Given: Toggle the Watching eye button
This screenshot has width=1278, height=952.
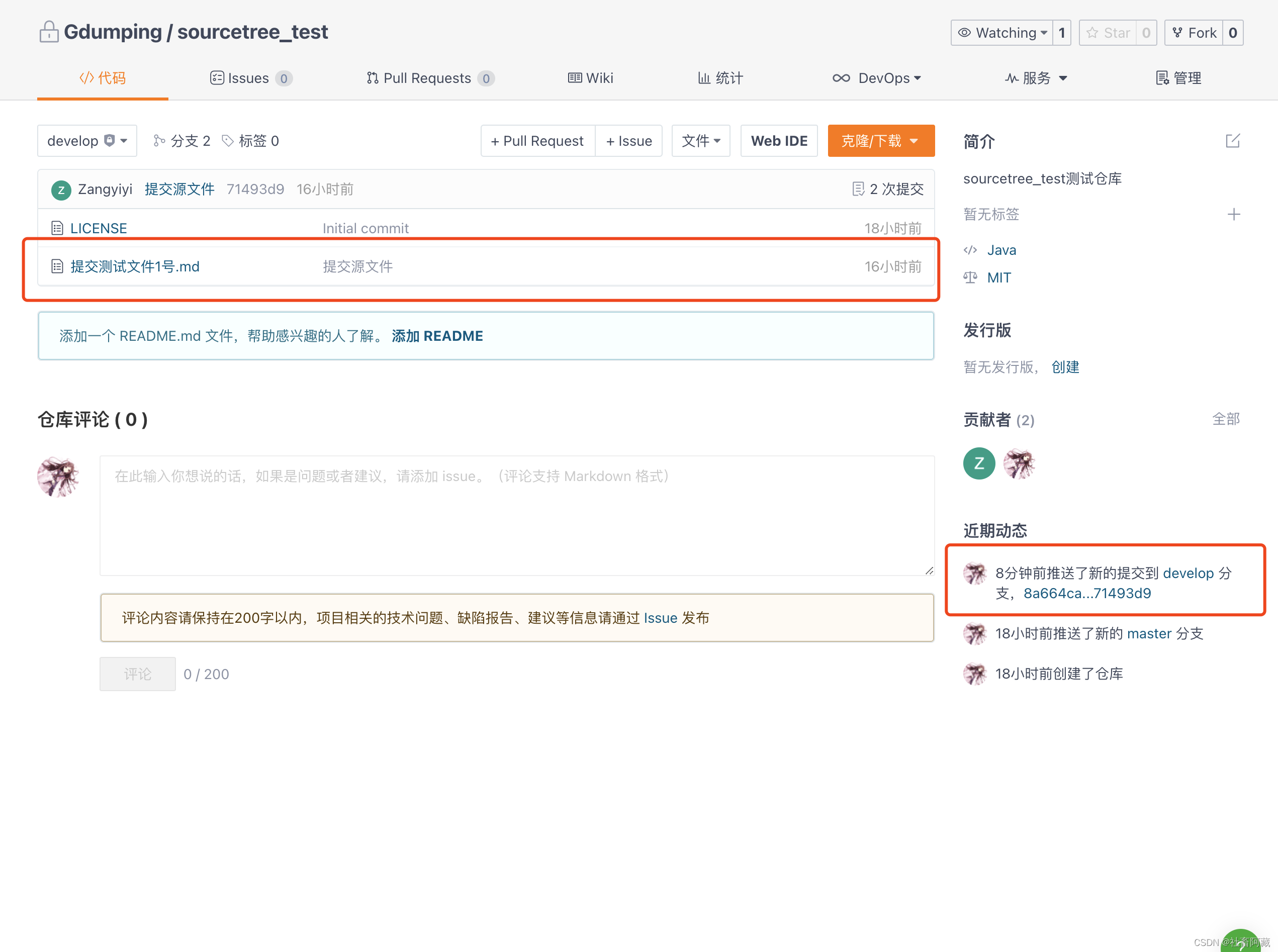Looking at the screenshot, I should click(1002, 33).
